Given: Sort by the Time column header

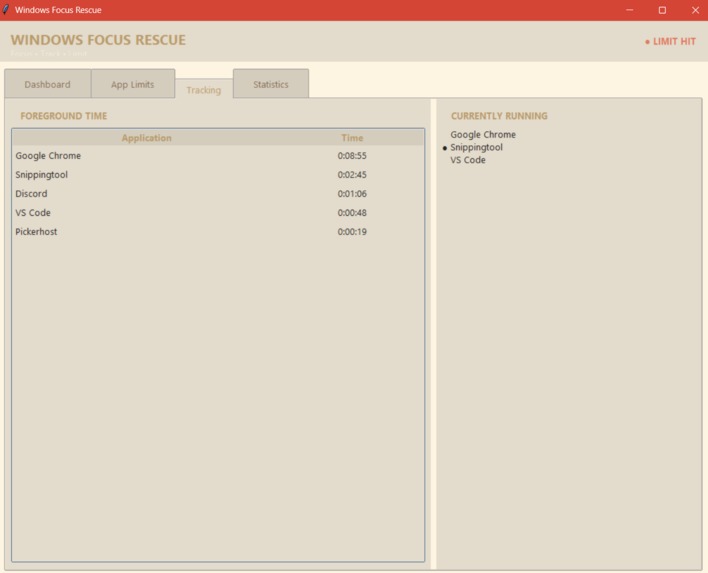Looking at the screenshot, I should coord(352,138).
